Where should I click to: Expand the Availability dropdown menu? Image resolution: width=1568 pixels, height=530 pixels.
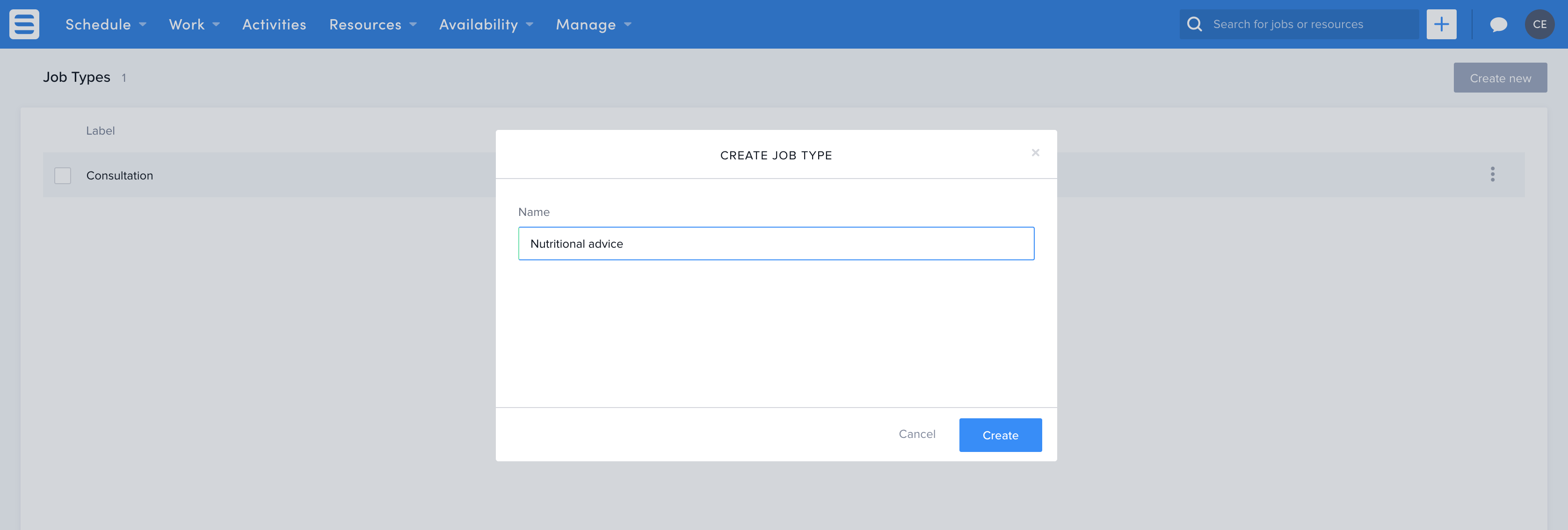point(486,24)
